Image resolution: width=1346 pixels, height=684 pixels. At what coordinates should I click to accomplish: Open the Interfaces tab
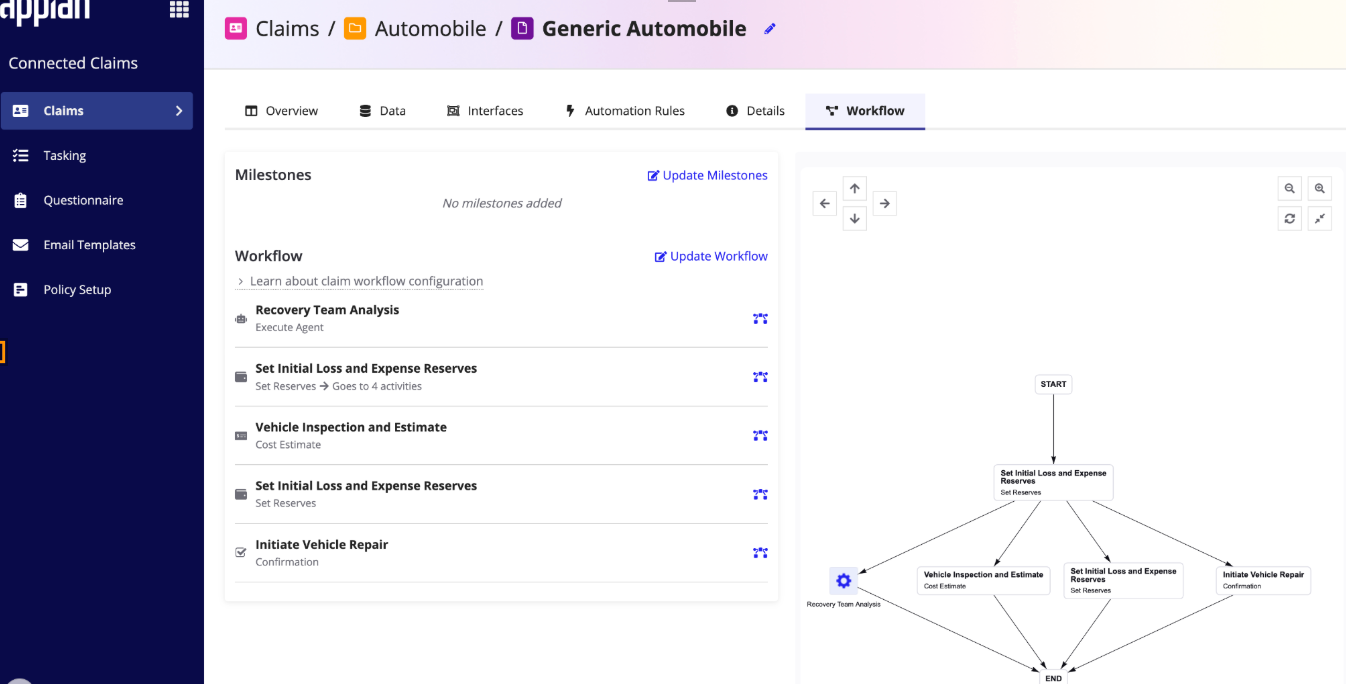coord(485,111)
